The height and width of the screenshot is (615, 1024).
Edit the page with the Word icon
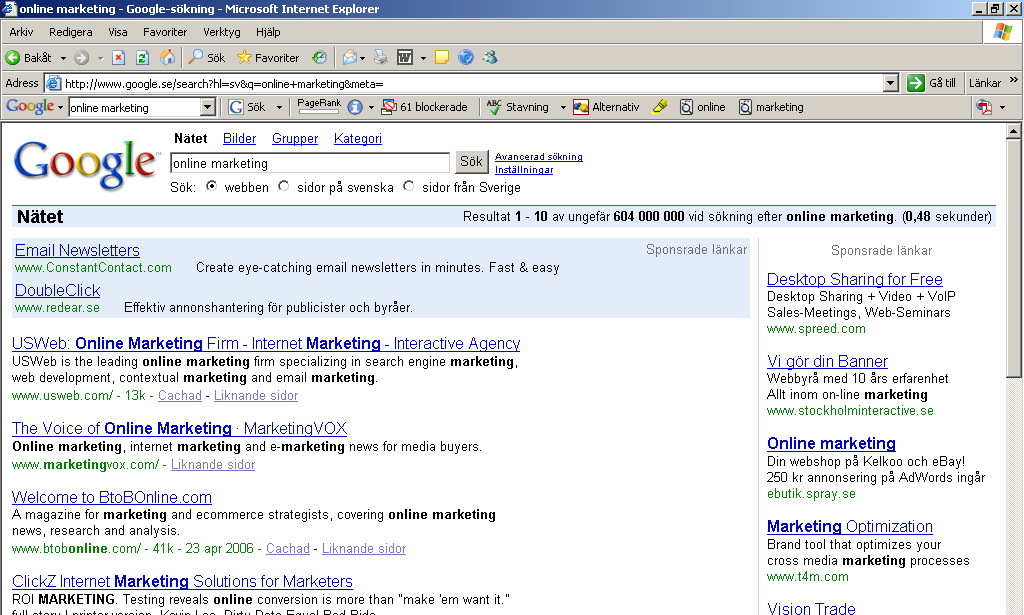pos(405,57)
